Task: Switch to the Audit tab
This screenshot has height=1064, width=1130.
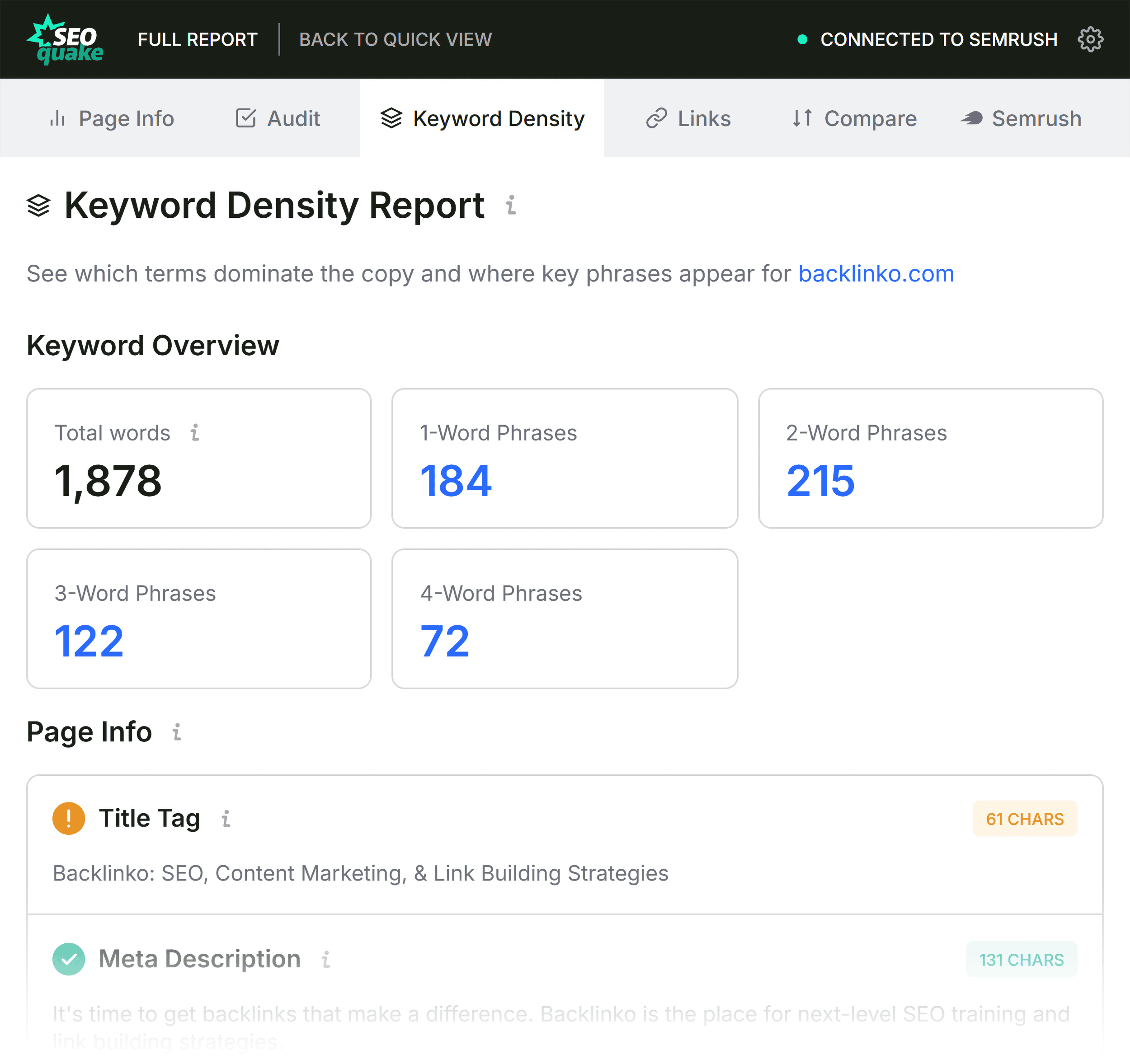Action: [x=278, y=118]
